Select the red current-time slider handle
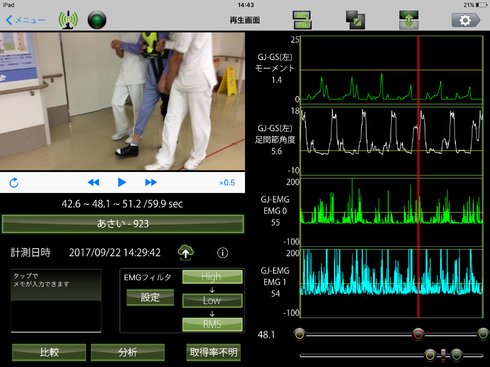The width and height of the screenshot is (490, 367). 418,334
